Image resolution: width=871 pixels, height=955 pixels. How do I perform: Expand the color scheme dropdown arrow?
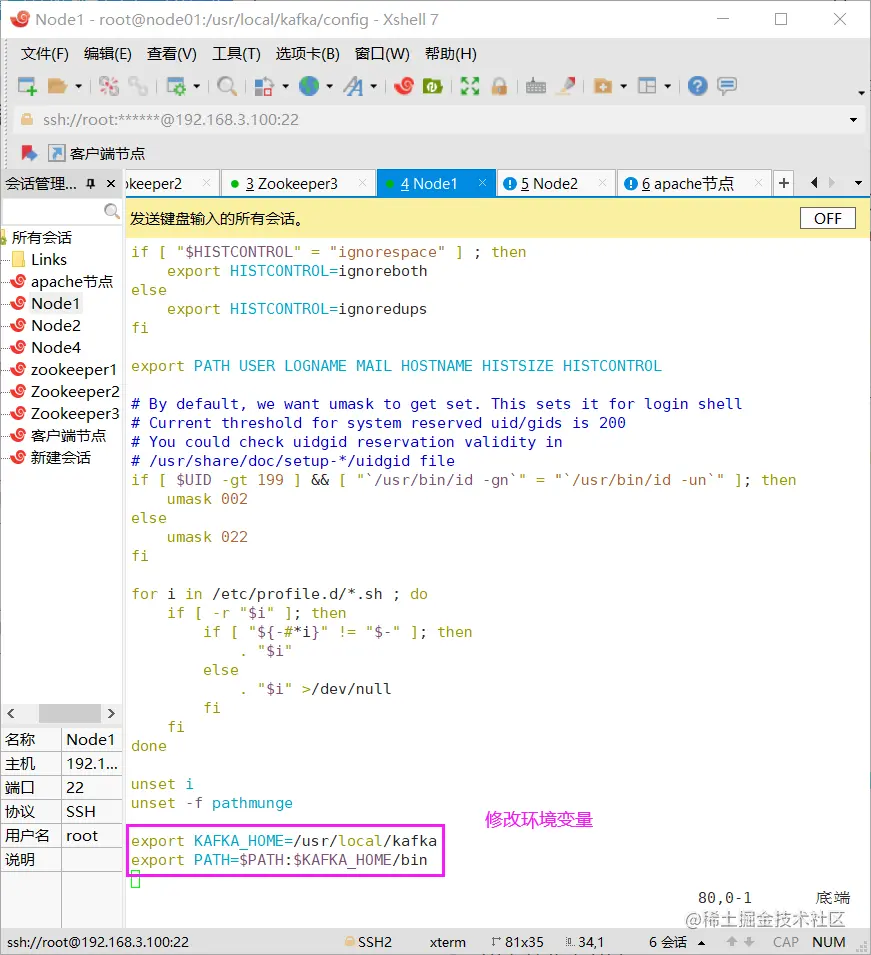pyautogui.click(x=285, y=86)
